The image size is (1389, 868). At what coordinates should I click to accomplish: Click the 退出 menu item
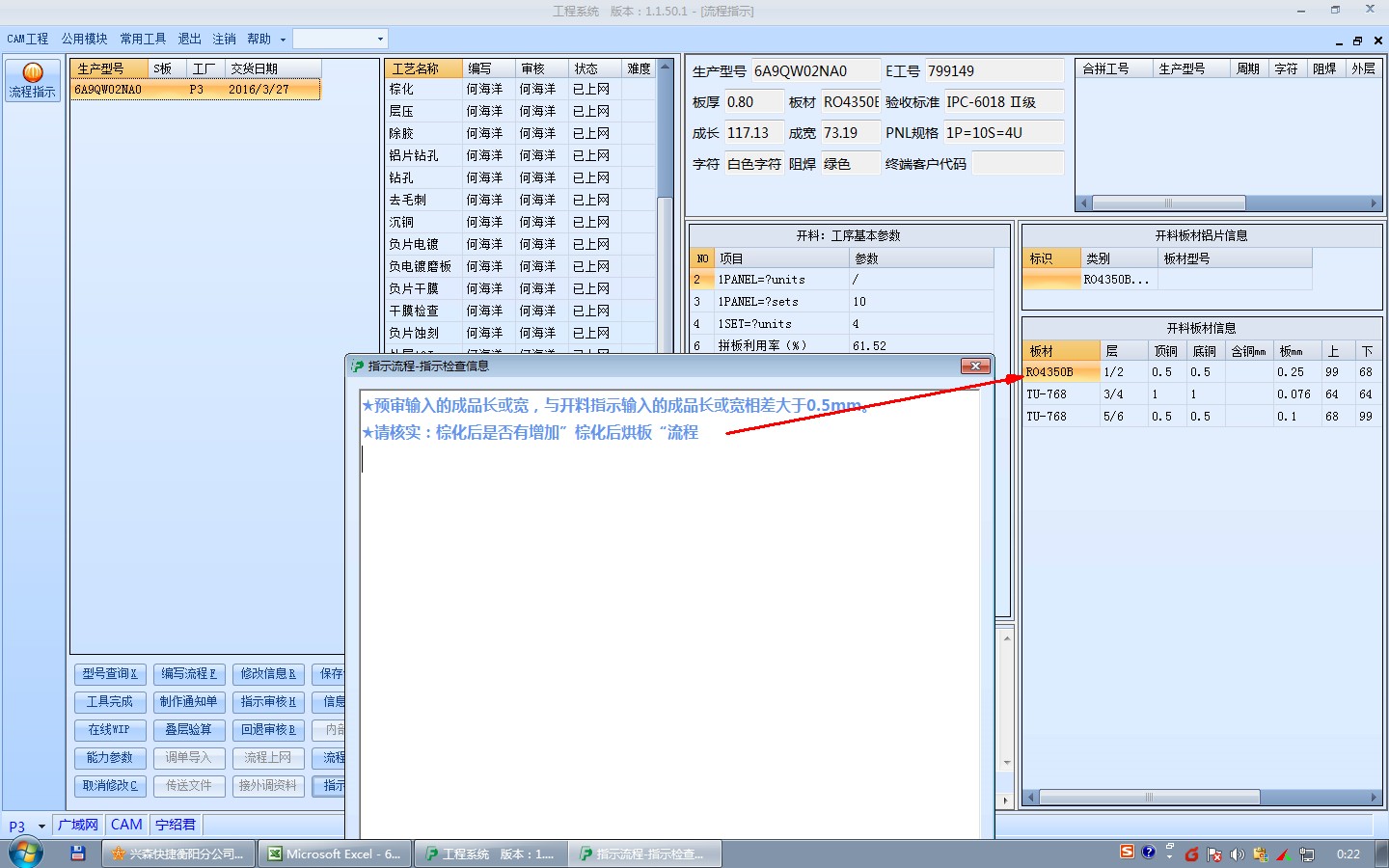pyautogui.click(x=189, y=40)
